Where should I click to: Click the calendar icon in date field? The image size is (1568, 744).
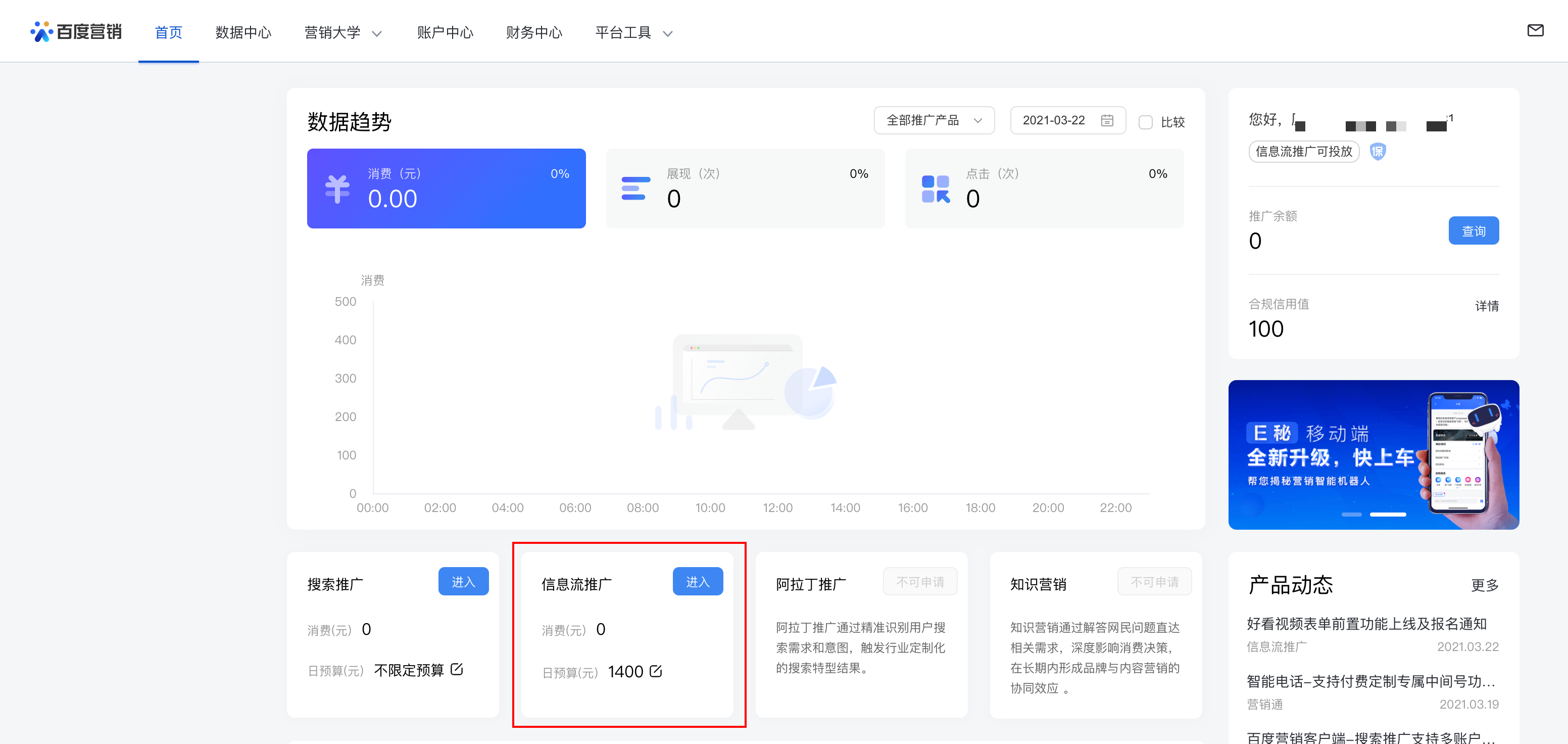tap(1107, 121)
